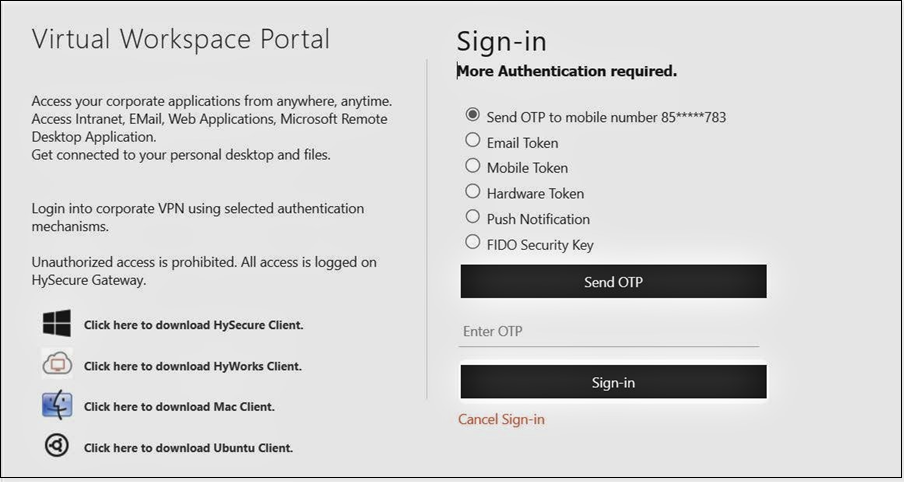Viewport: 904px width, 482px height.
Task: Click the Windows logo icon for HySecure
Action: pyautogui.click(x=57, y=323)
